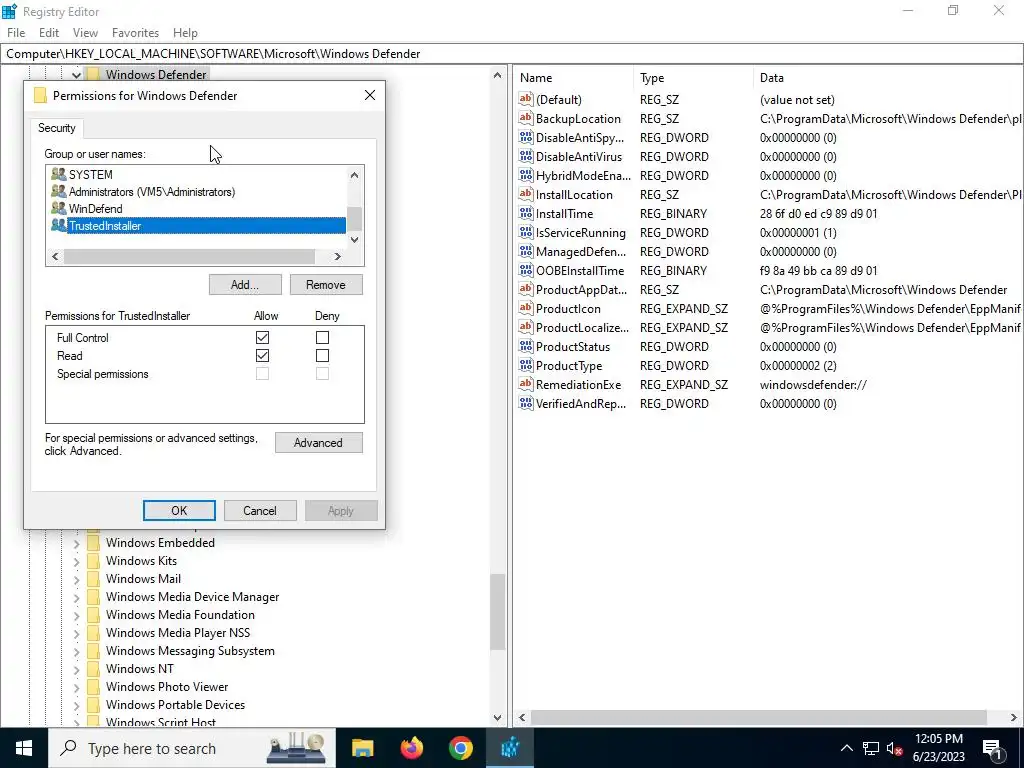Viewport: 1024px width, 768px height.
Task: Click values pane horizontal scrollbar thumb
Action: click(758, 717)
